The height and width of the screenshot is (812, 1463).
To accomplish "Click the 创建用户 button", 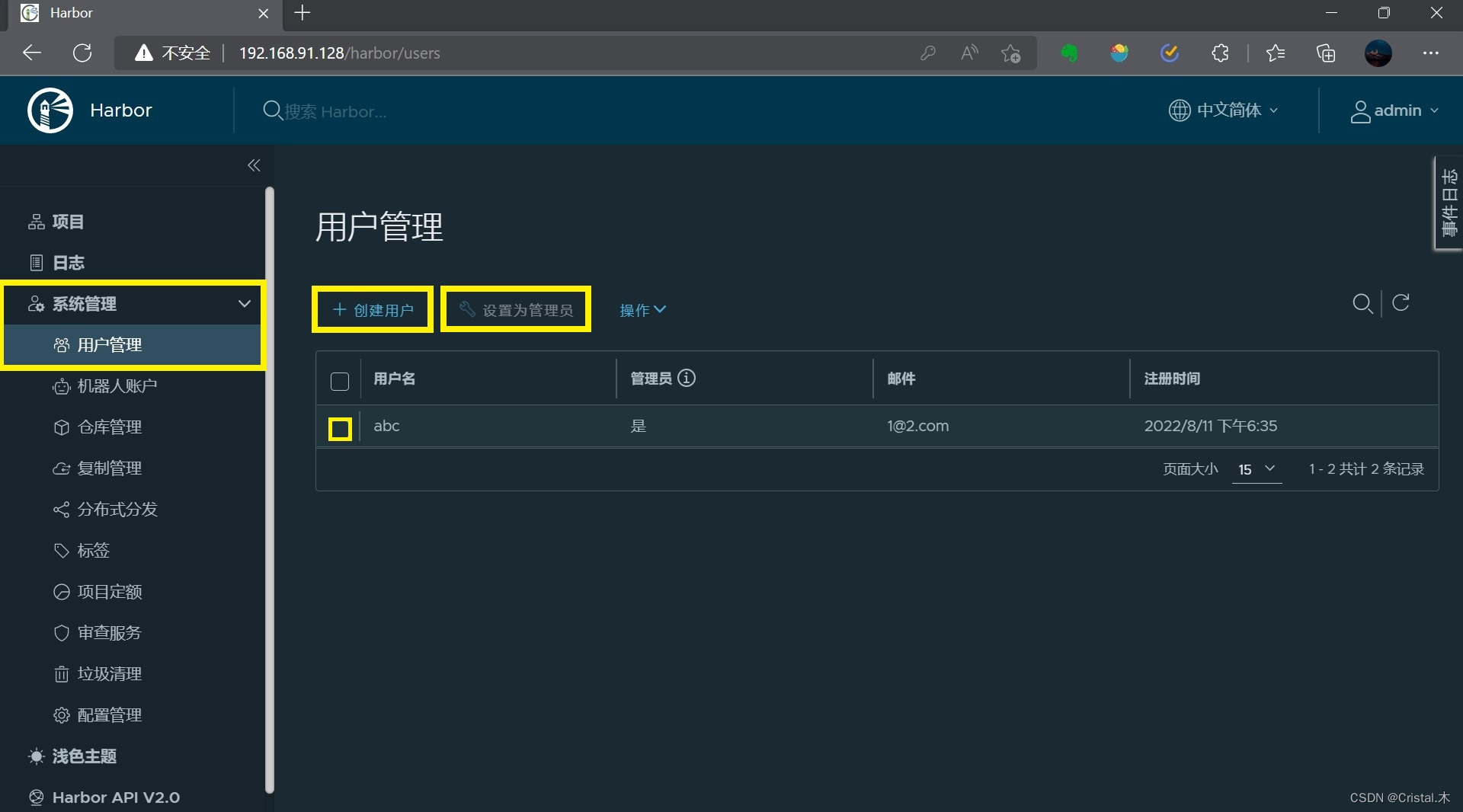I will pos(373,309).
